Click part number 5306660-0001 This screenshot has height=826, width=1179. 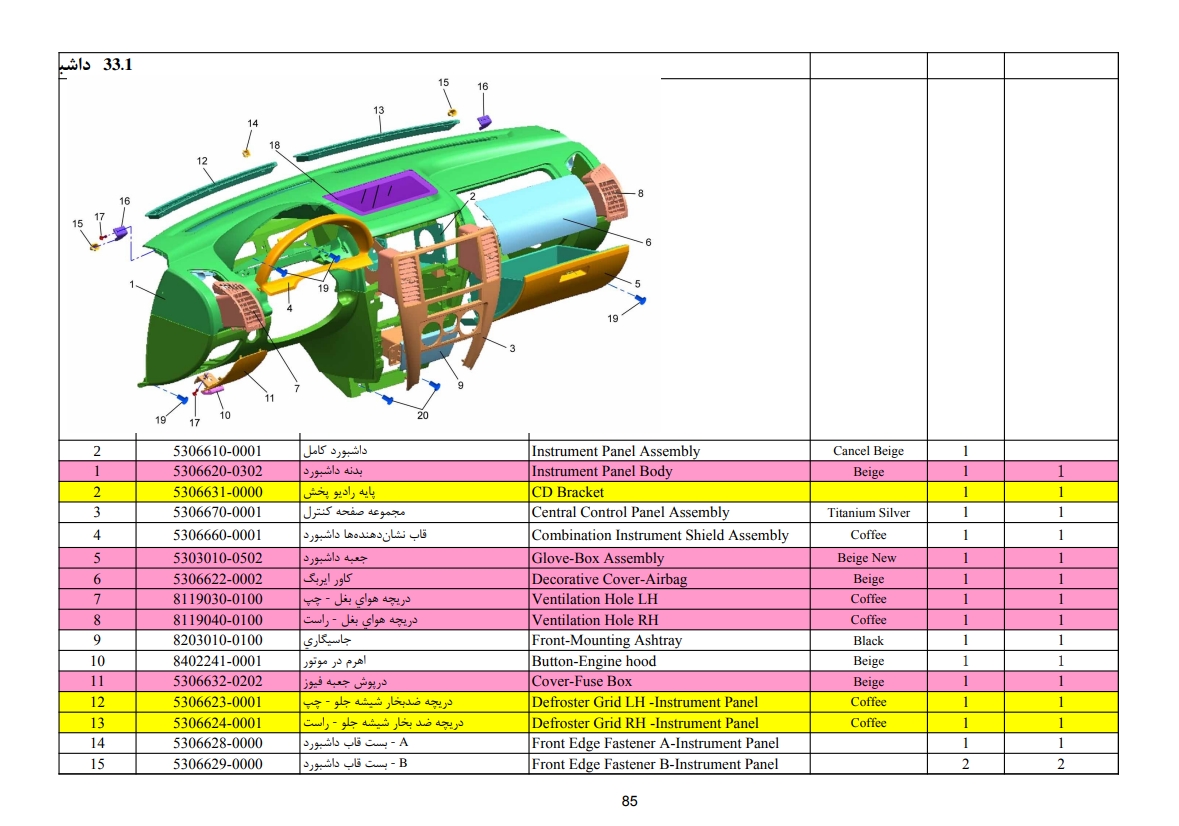(217, 535)
